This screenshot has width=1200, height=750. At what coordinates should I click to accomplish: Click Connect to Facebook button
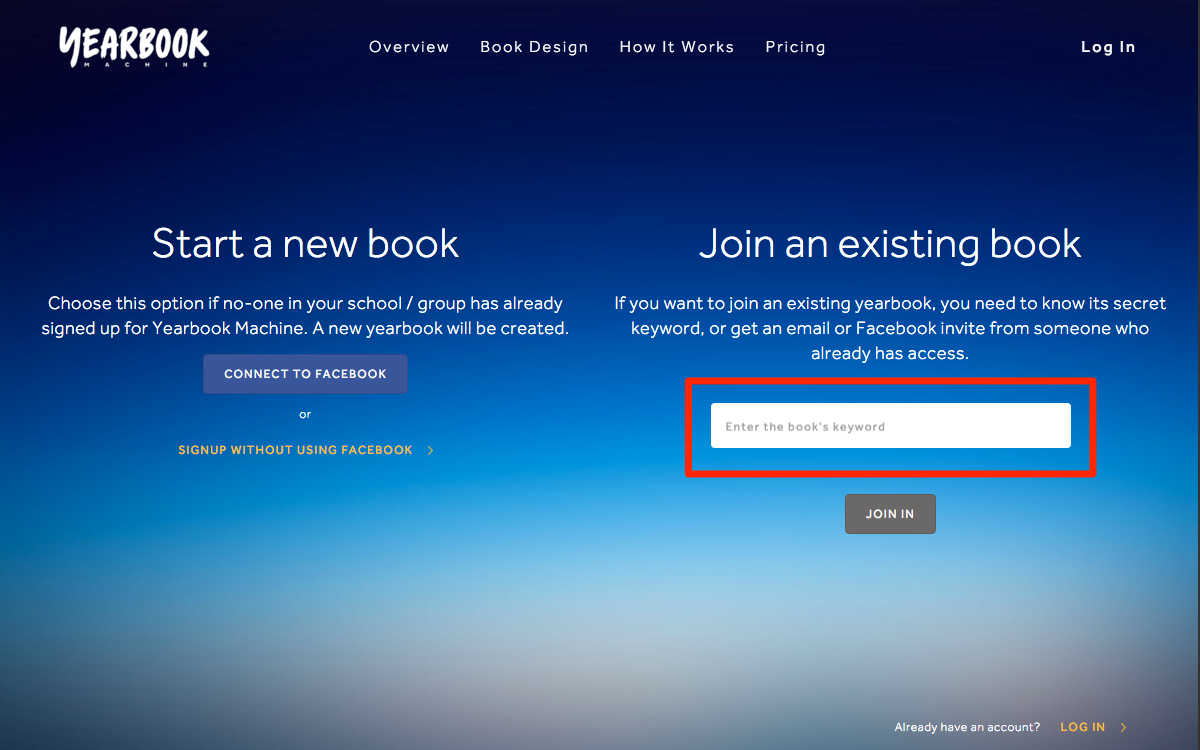[305, 374]
